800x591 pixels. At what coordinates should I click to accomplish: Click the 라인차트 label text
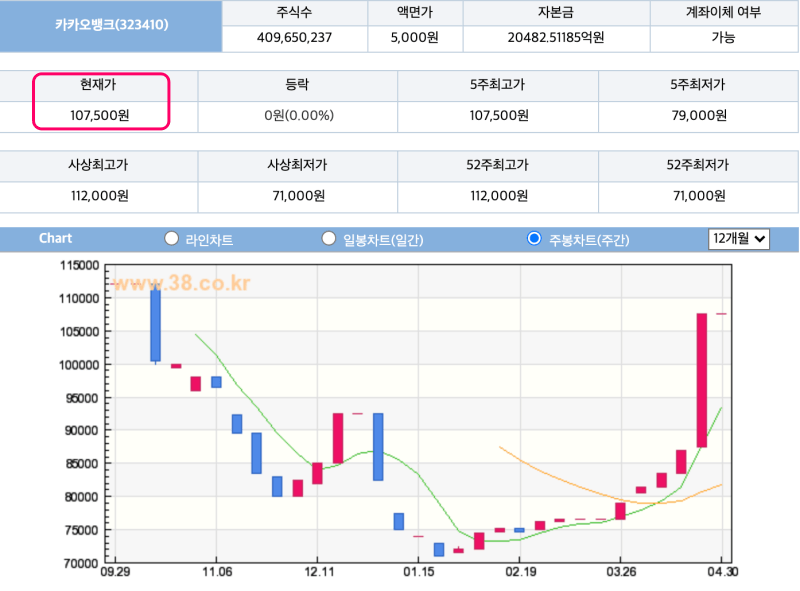tap(209, 240)
